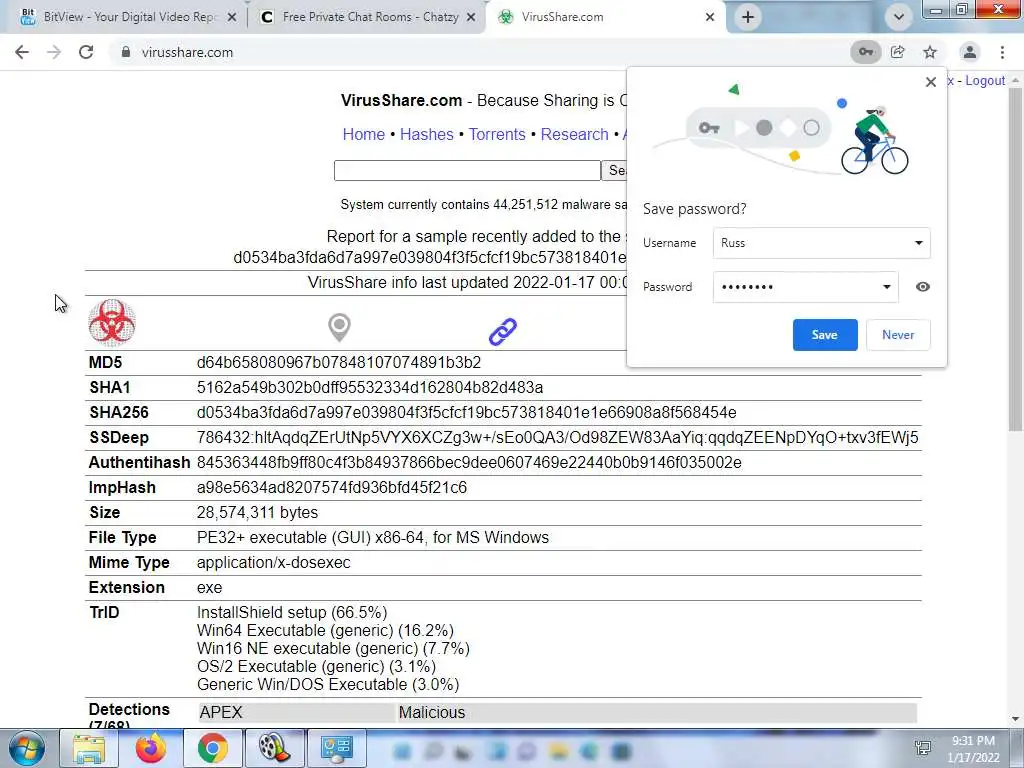Click the Password field in popup
Image resolution: width=1024 pixels, height=768 pixels.
805,287
